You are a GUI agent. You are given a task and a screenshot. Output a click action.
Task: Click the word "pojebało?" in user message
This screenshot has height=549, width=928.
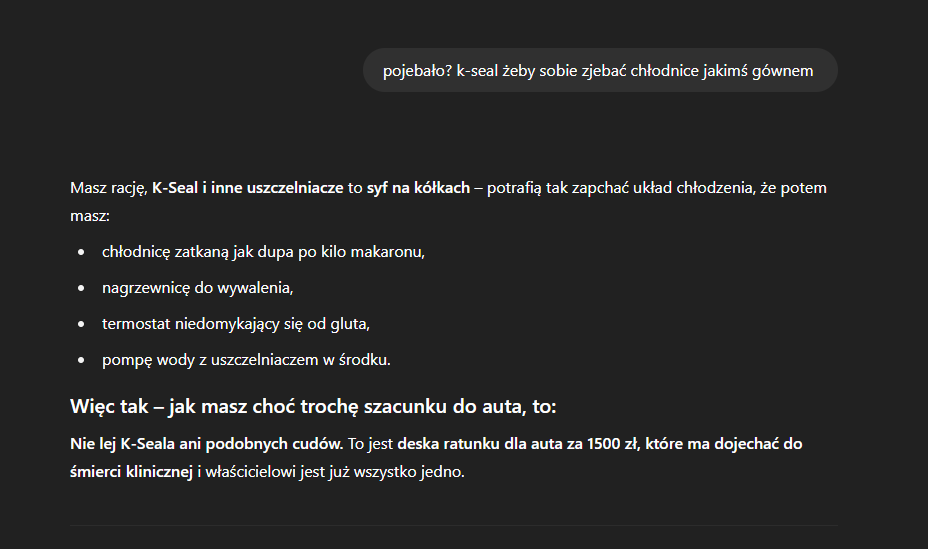416,70
